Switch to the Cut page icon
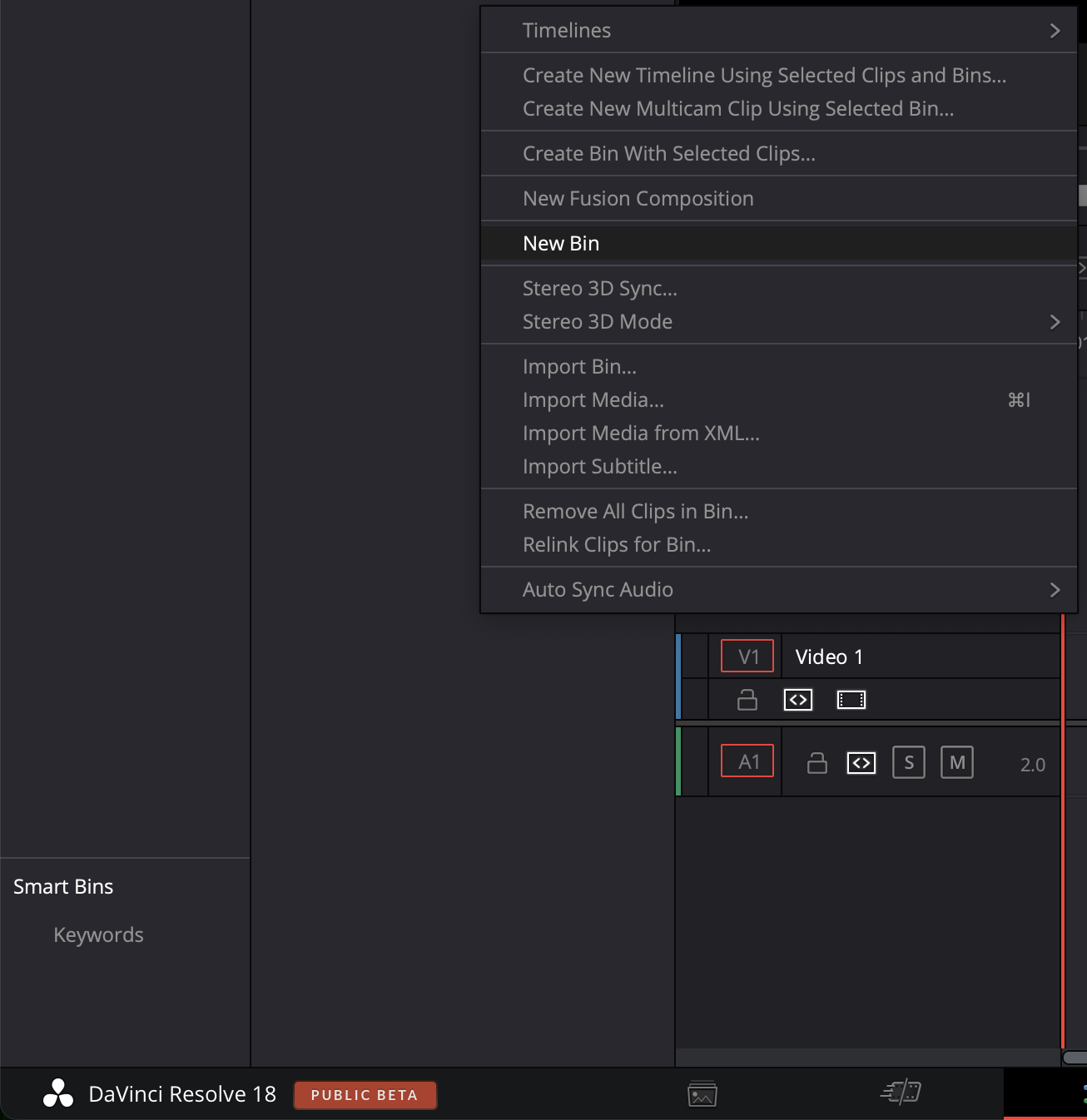This screenshot has height=1120, width=1087. (901, 1094)
